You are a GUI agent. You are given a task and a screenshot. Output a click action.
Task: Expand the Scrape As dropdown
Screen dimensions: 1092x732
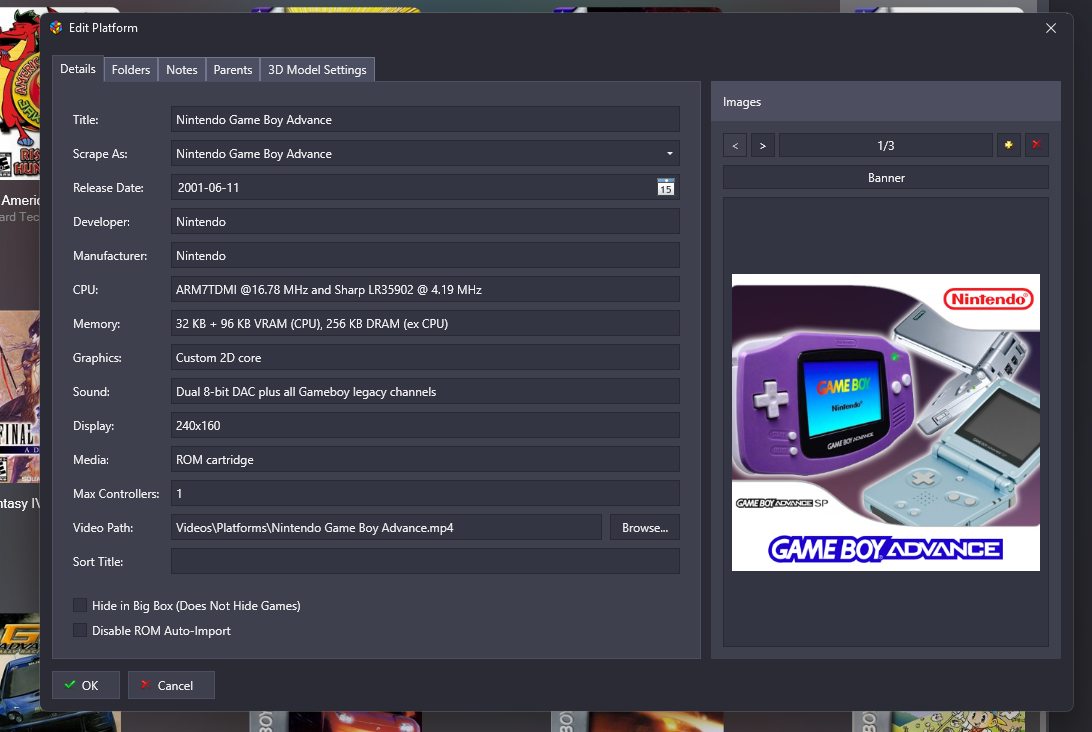point(668,154)
